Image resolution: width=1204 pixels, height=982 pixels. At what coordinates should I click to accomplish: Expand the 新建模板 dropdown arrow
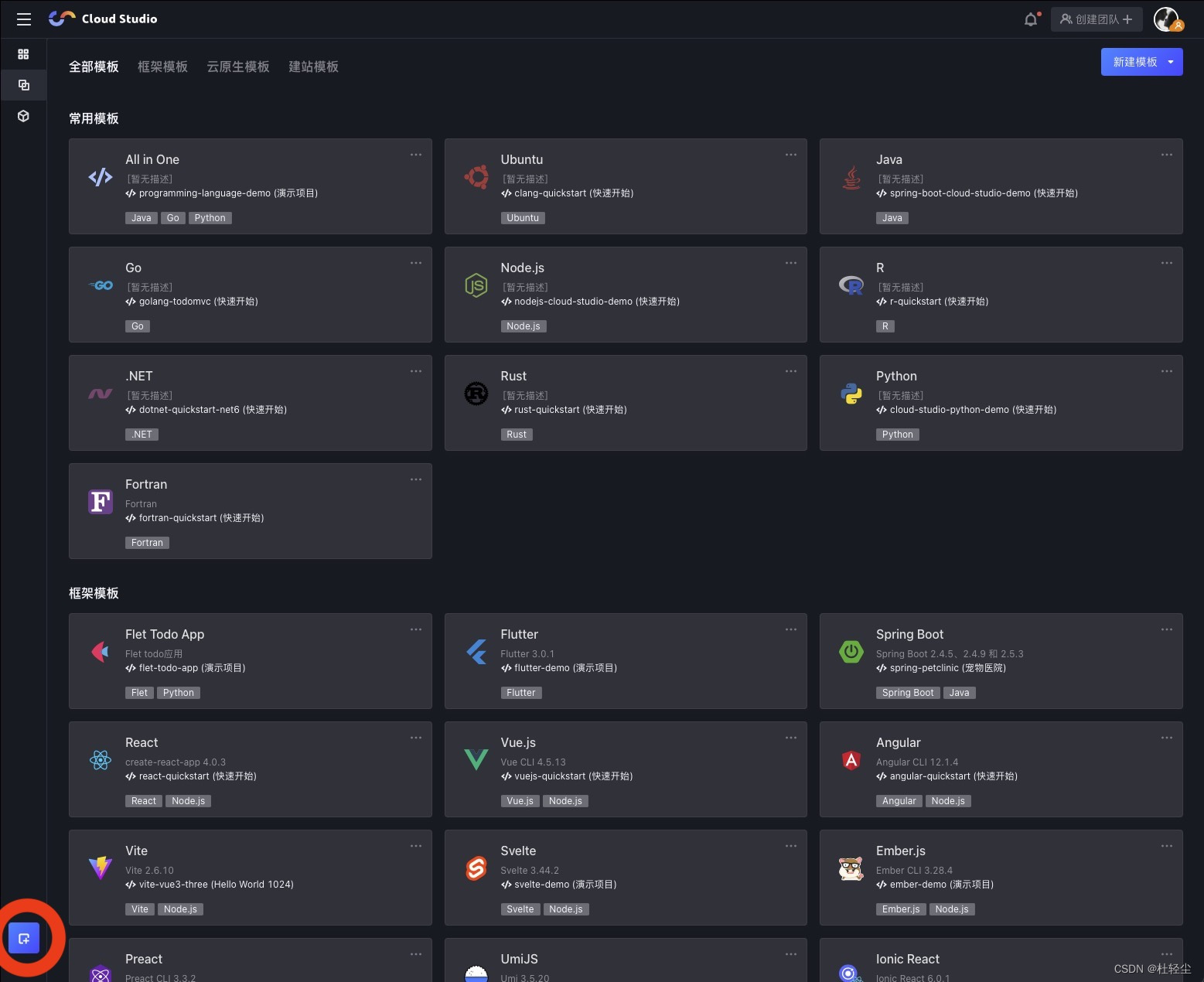coord(1171,62)
